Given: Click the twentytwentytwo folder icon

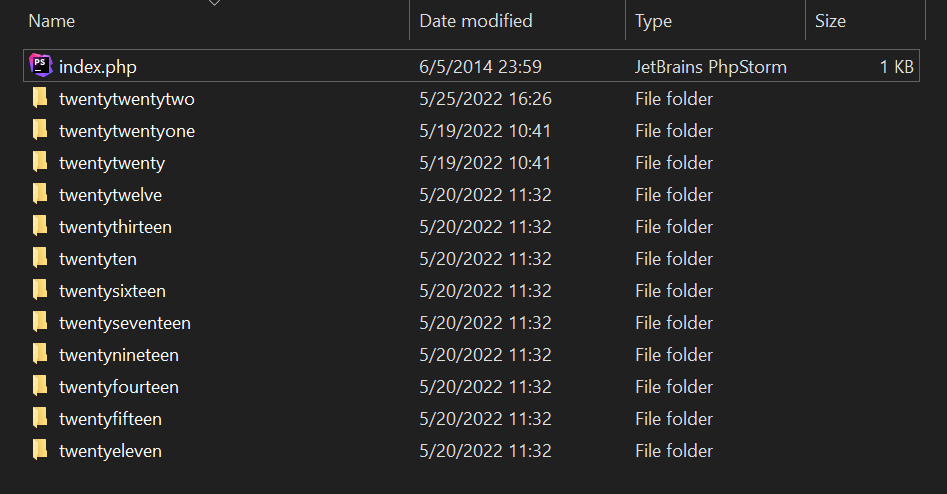Looking at the screenshot, I should 40,99.
